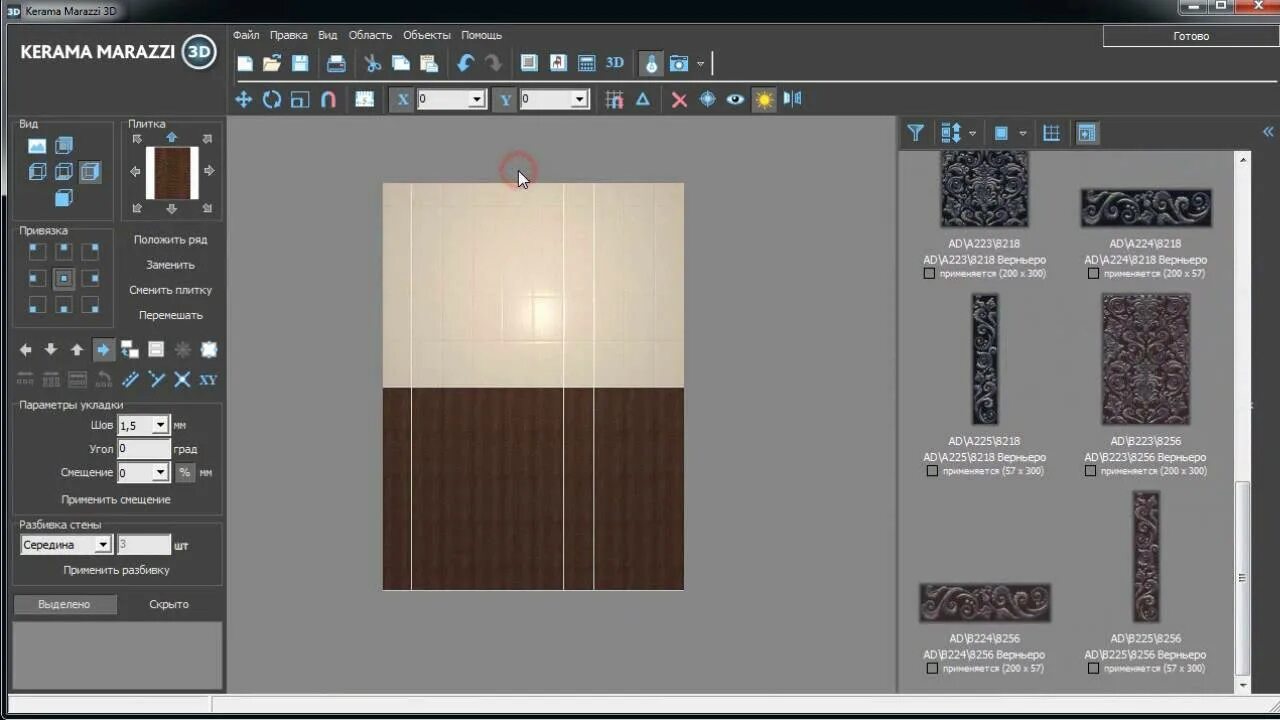This screenshot has width=1280, height=720.
Task: Click the Перемешать button
Action: 170,315
